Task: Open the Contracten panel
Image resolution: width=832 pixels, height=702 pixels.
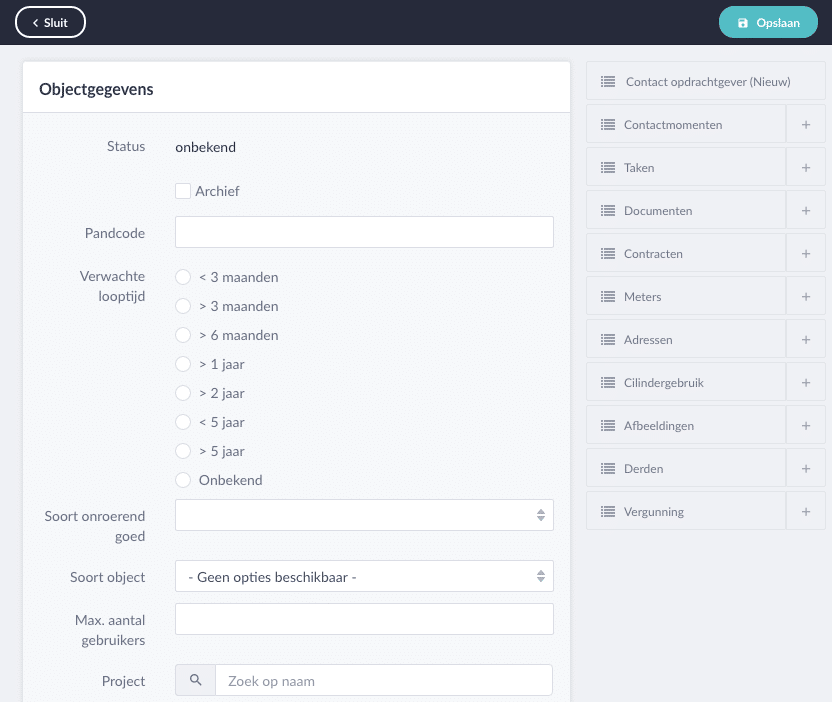Action: 686,253
